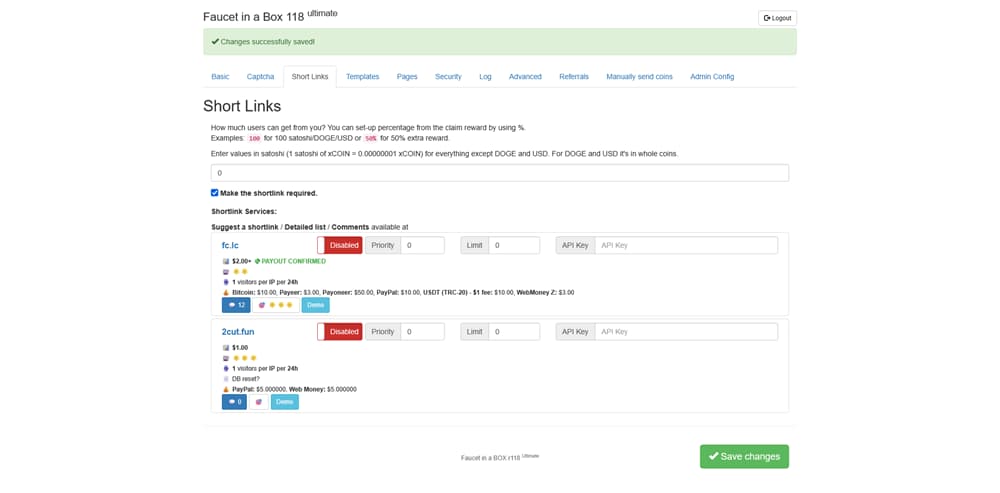Open Manually send coins tab
Screen dimensions: 1000x493
pyautogui.click(x=639, y=77)
